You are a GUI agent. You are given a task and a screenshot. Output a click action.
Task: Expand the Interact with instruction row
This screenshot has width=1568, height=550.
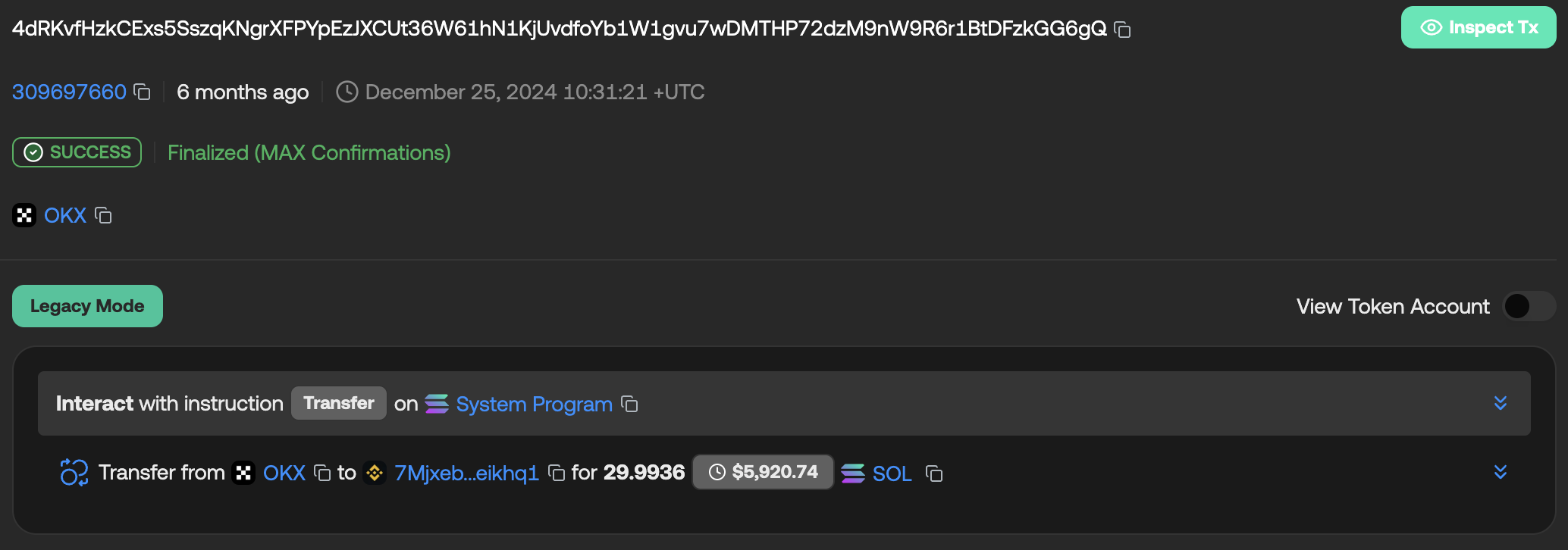1500,403
